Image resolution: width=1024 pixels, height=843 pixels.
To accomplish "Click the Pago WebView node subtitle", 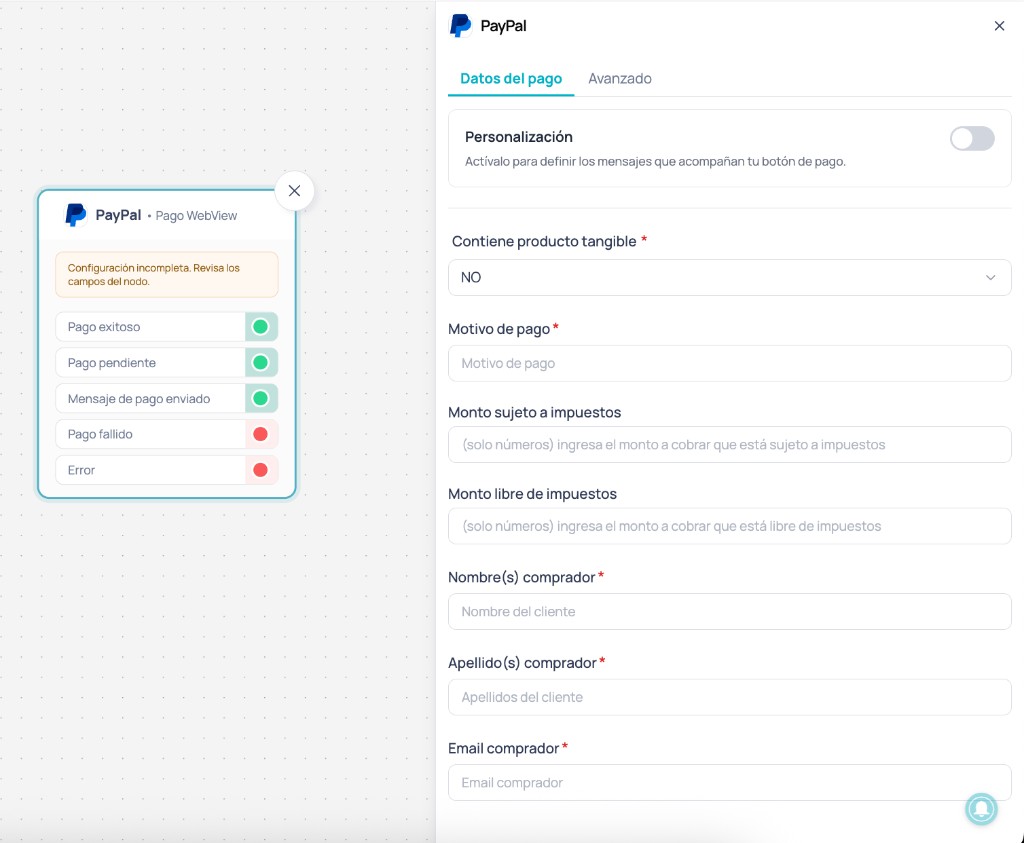I will click(x=196, y=215).
